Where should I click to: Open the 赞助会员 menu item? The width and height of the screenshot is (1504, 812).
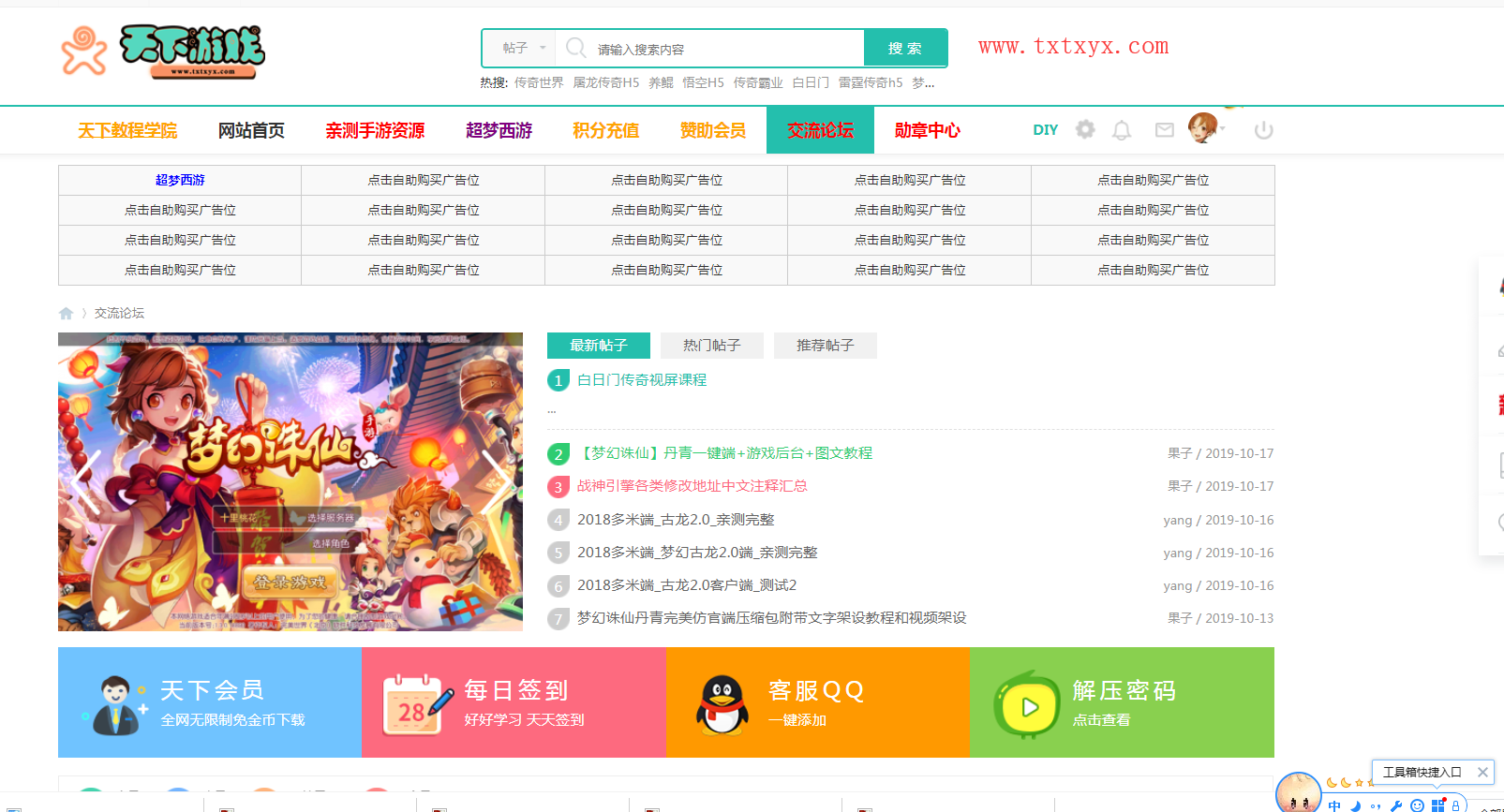point(713,130)
